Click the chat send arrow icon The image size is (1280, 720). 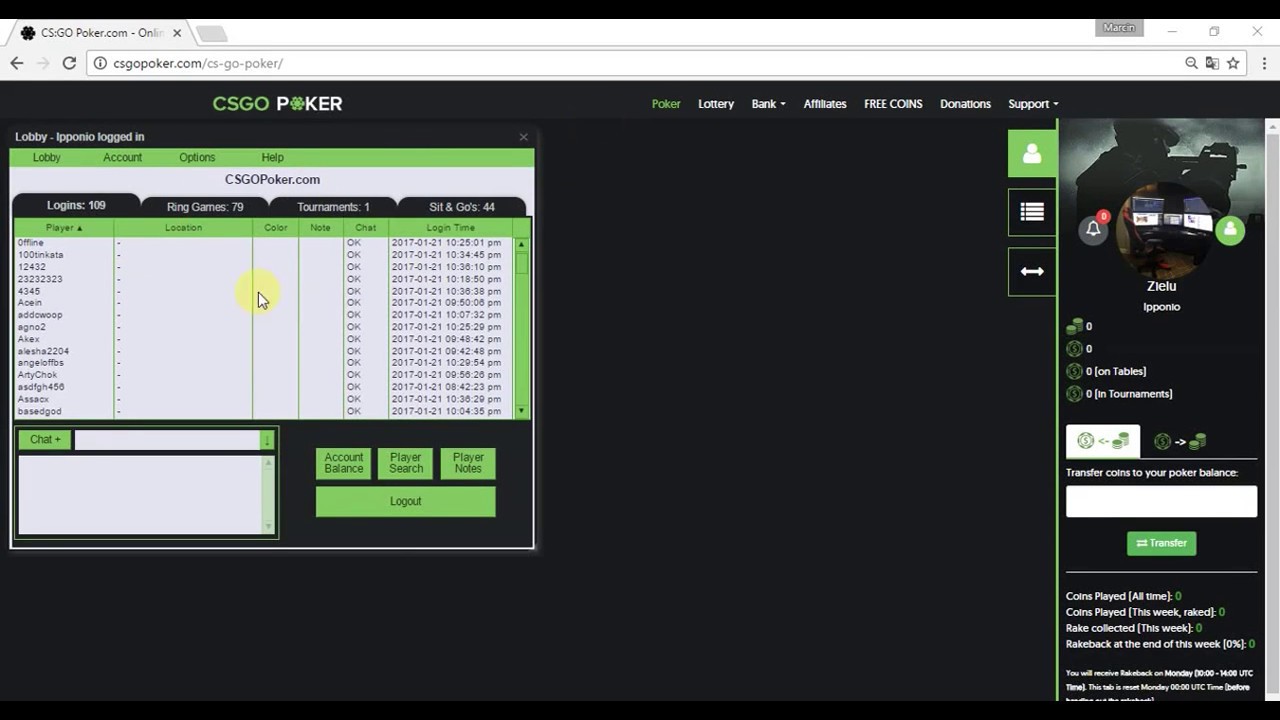tap(267, 440)
